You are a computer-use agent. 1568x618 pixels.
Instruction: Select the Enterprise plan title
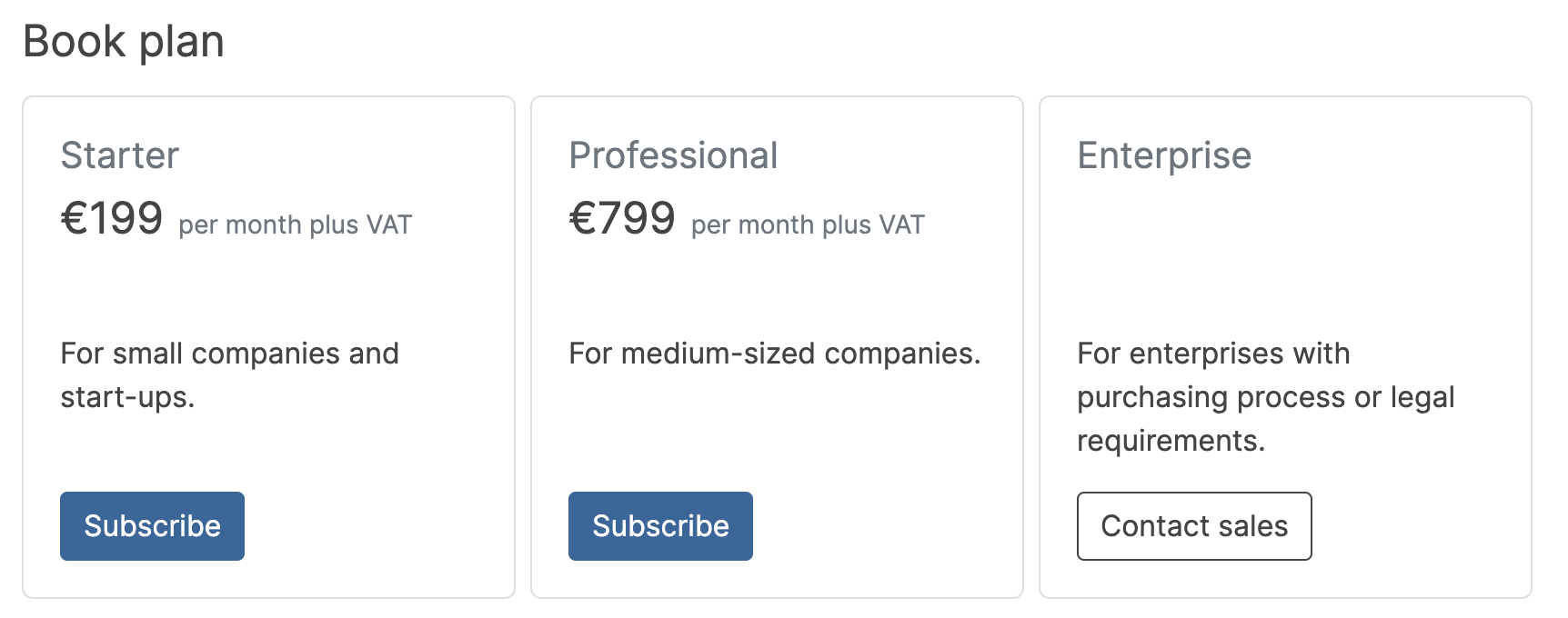tap(1164, 155)
